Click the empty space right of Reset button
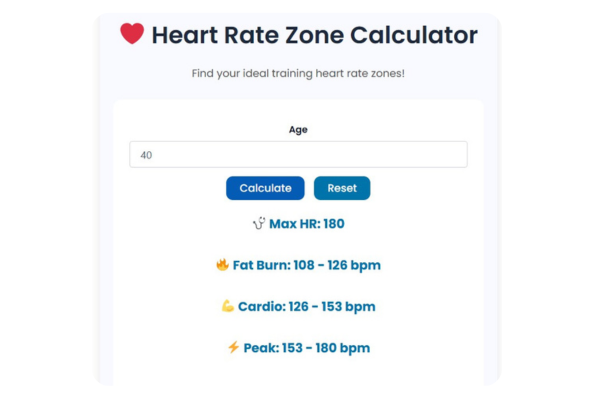 [420, 188]
